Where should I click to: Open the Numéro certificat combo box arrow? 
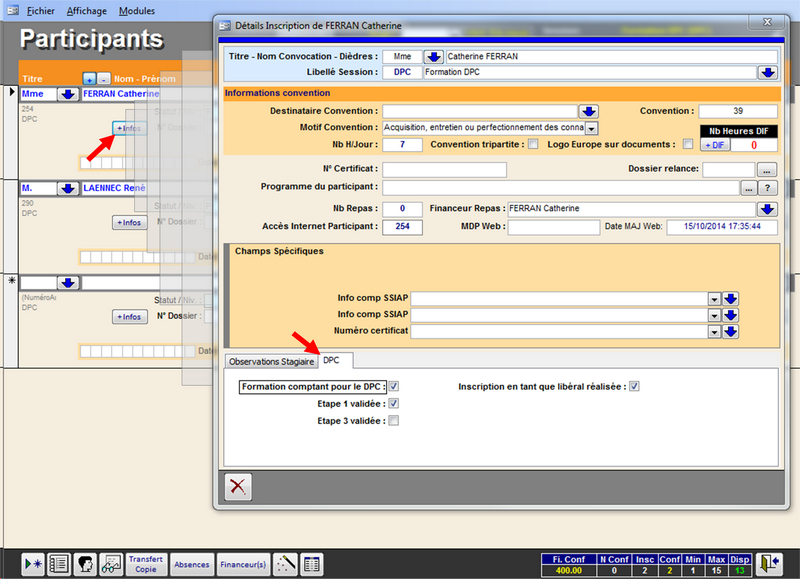(x=714, y=331)
